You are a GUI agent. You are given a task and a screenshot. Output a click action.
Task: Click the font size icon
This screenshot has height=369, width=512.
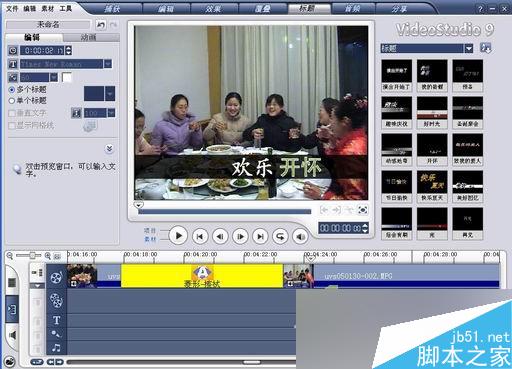(13, 77)
